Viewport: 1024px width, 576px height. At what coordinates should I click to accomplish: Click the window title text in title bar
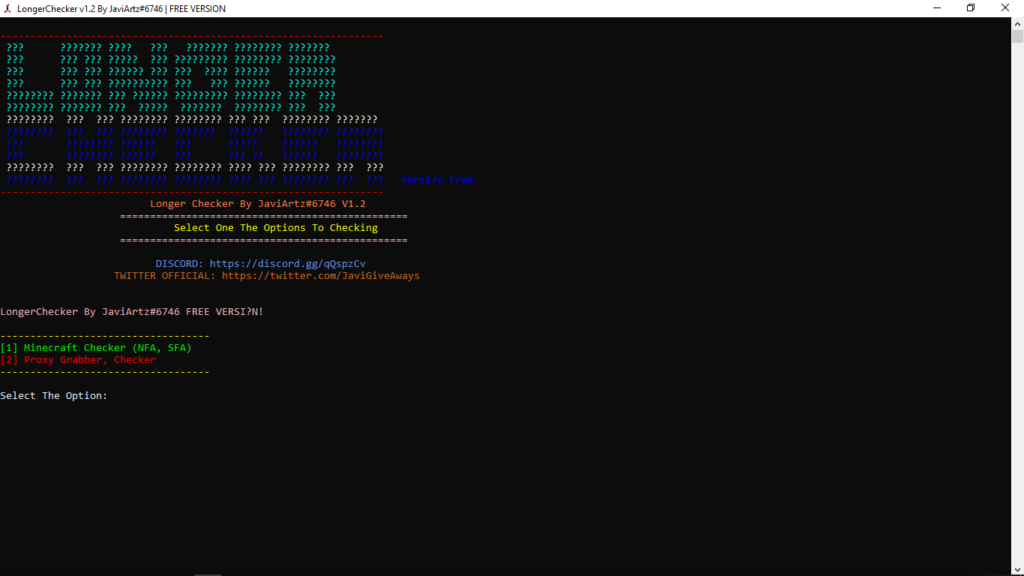click(121, 8)
